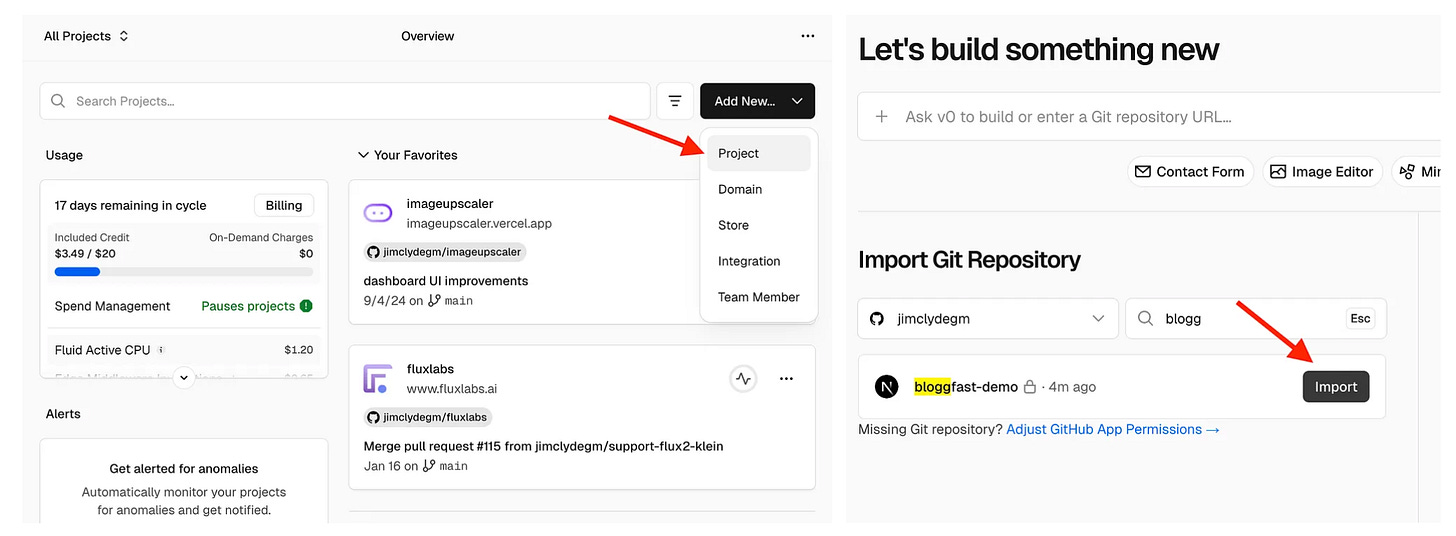Screen dimensions: 1456x536
Task: Click the included credit usage bar
Action: [184, 272]
